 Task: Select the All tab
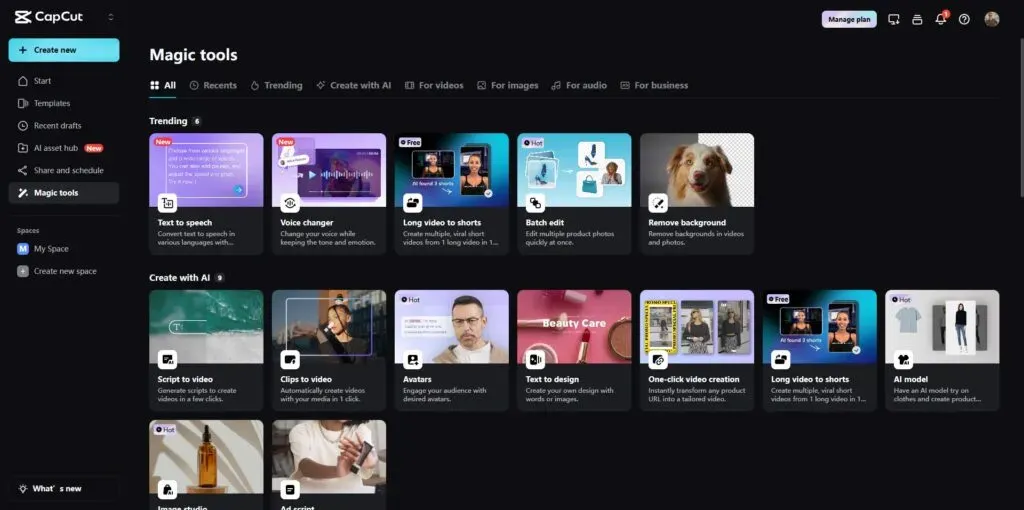163,86
